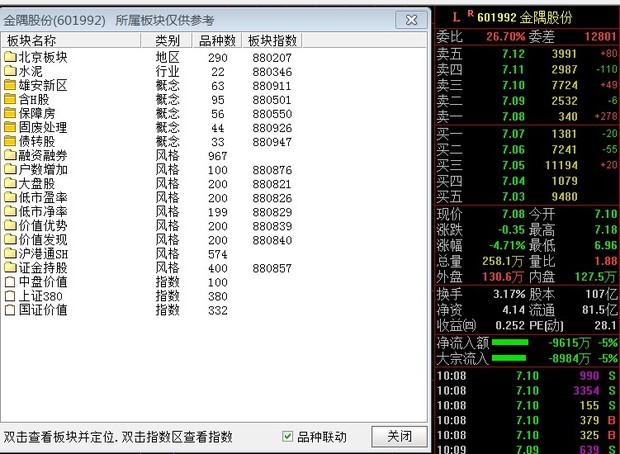Open index 880207 for 北京板块
The image size is (620, 454).
270,58
